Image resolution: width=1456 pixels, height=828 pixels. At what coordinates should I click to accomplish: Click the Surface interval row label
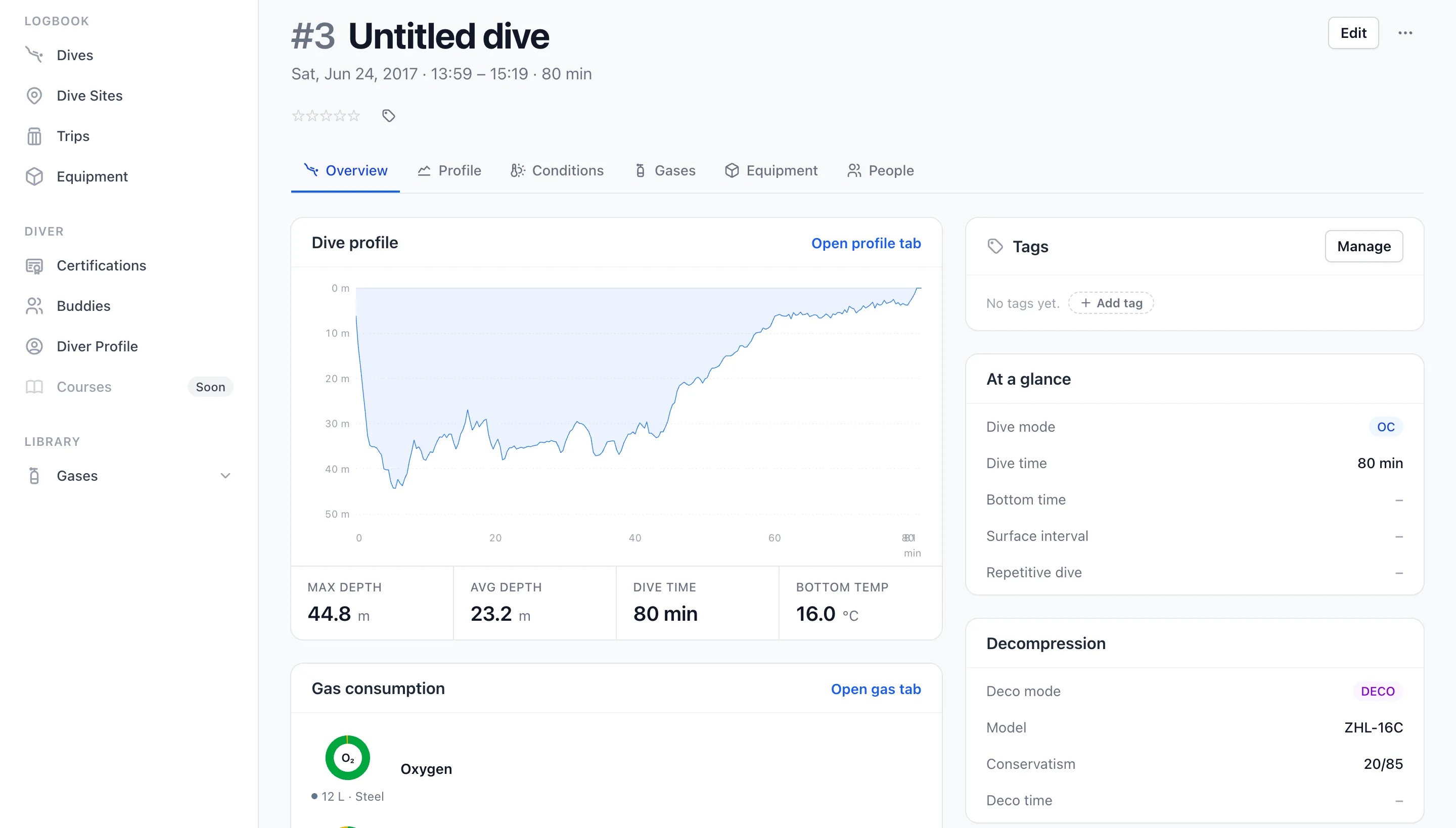(1037, 536)
